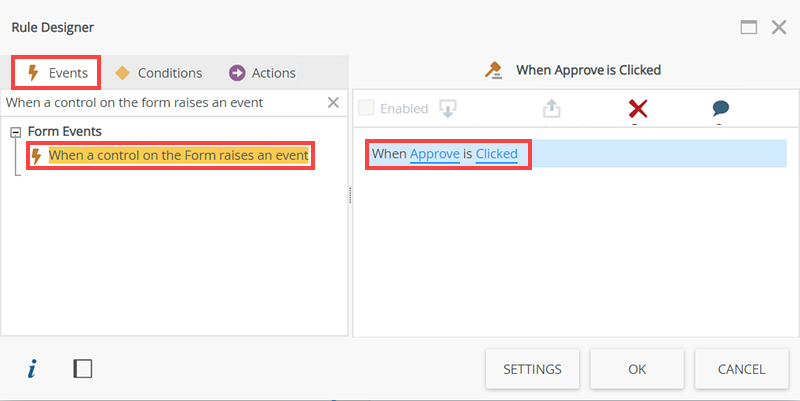The width and height of the screenshot is (800, 401).
Task: Maximize the Rule Designer dialog
Action: [748, 27]
